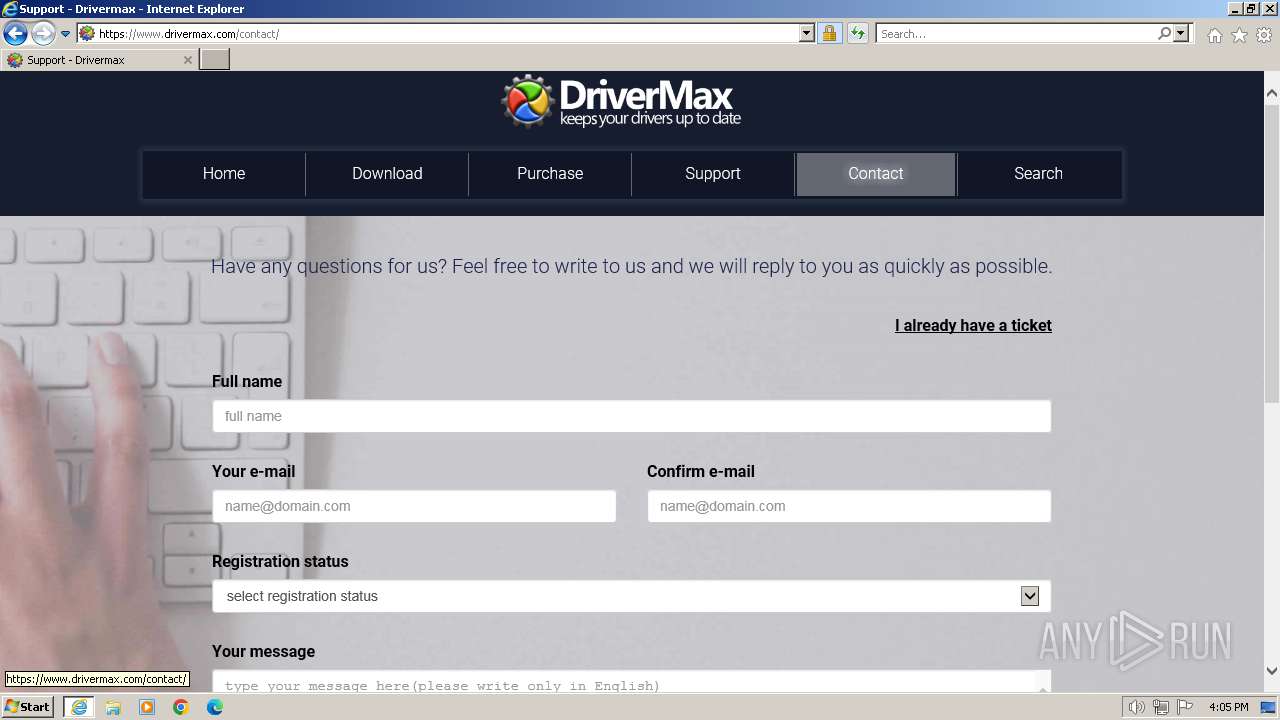Screen dimensions: 1280x720
Task: Click the Home icon in toolbar
Action: (1214, 35)
